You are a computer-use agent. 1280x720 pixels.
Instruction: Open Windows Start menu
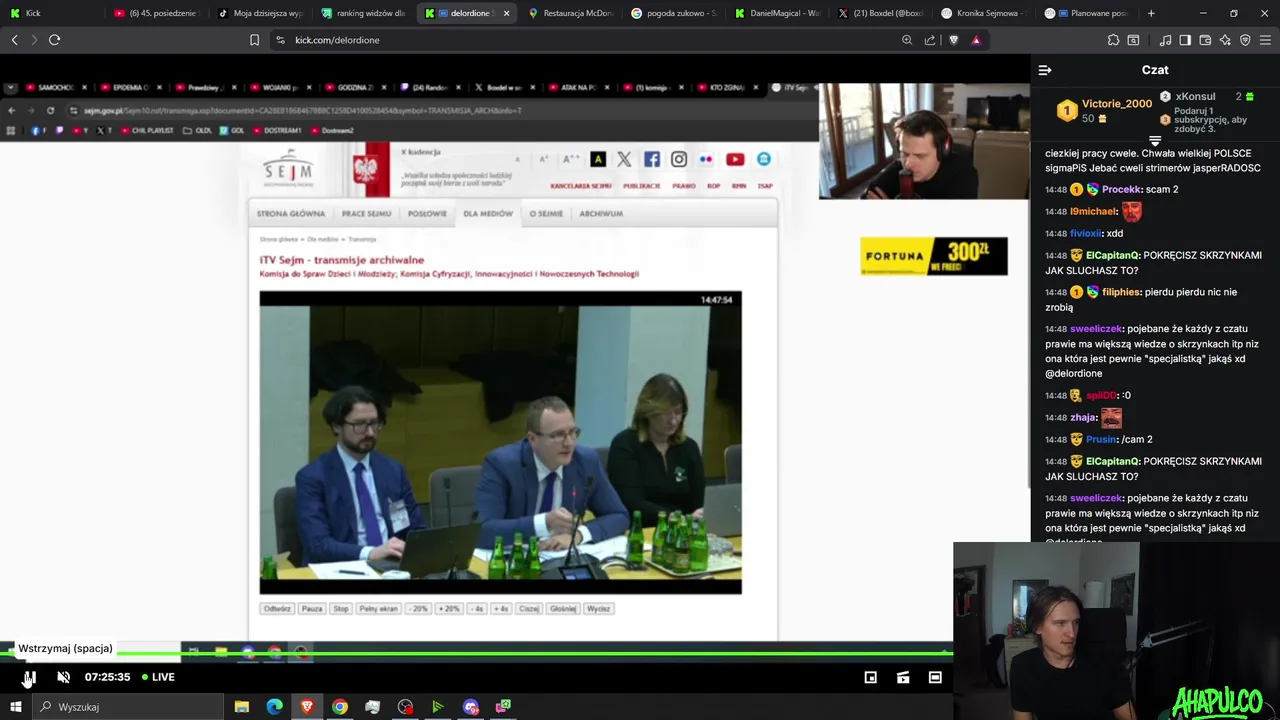[15, 707]
